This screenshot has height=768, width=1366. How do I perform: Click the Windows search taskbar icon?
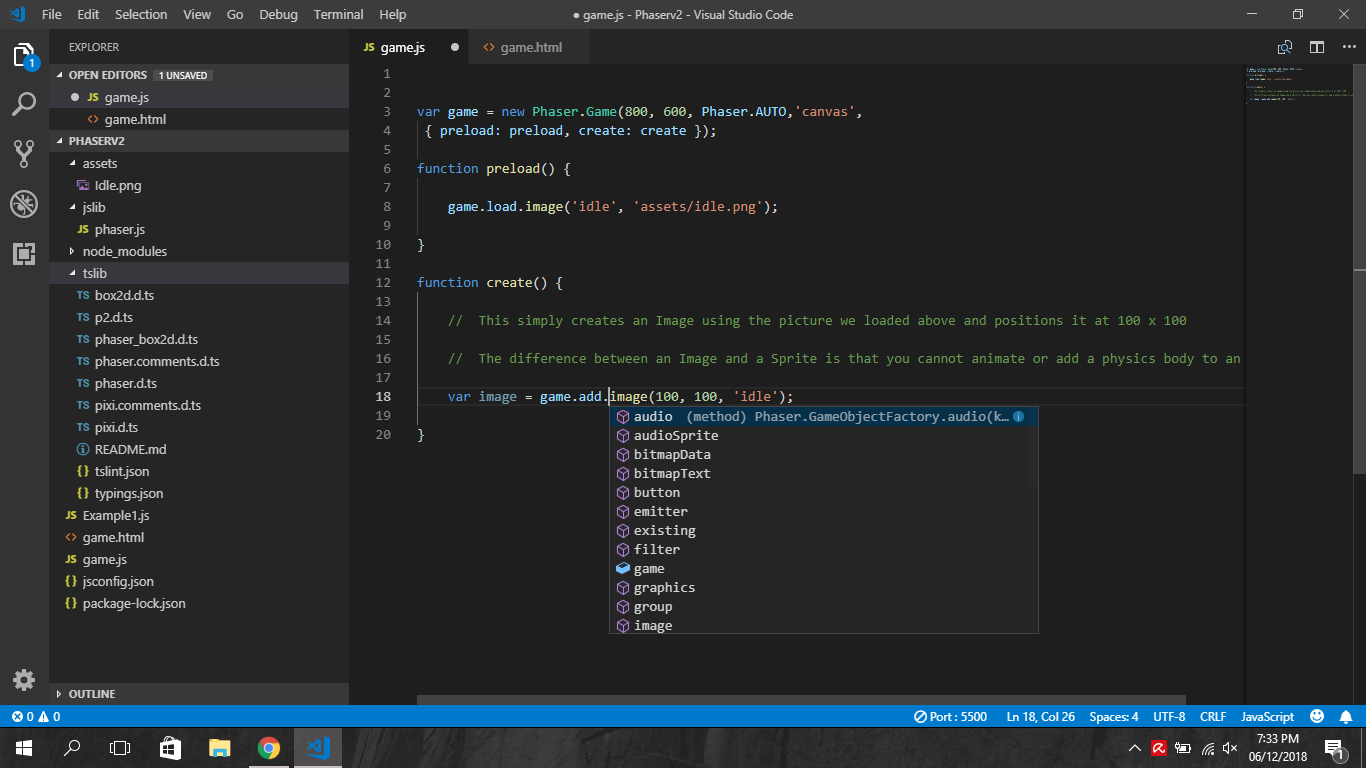(72, 747)
